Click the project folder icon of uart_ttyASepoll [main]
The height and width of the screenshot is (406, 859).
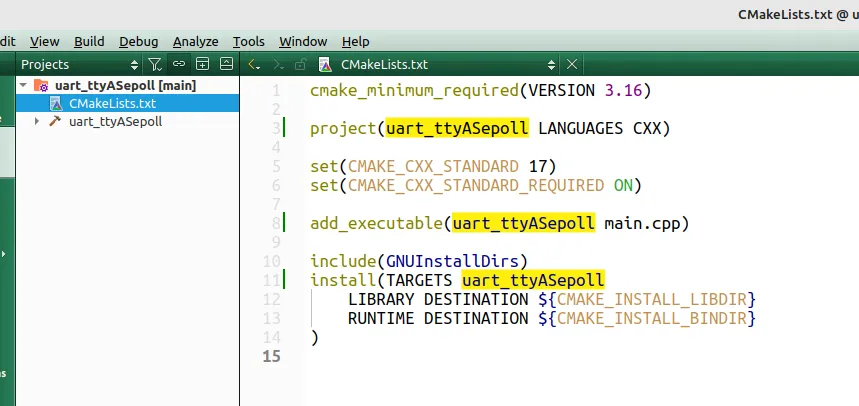pos(42,85)
